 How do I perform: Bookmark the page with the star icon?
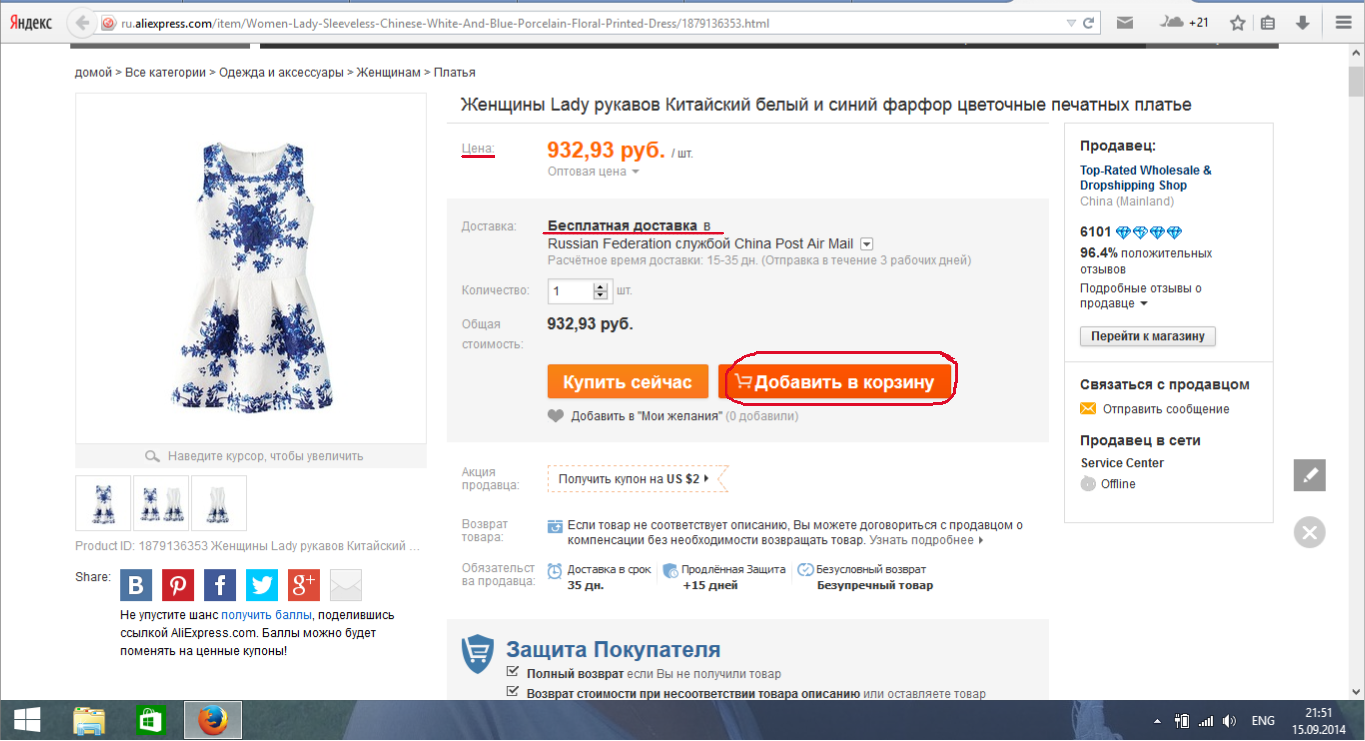tap(1238, 22)
